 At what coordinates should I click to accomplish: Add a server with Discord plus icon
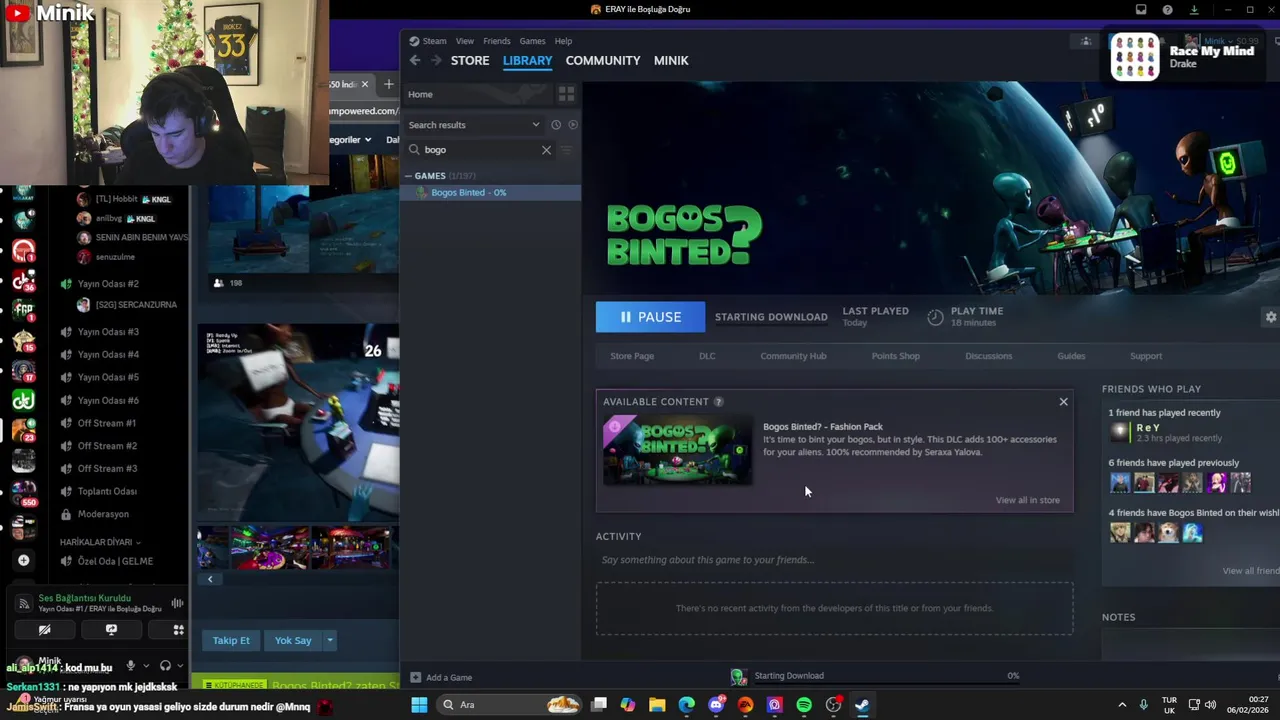[24, 560]
